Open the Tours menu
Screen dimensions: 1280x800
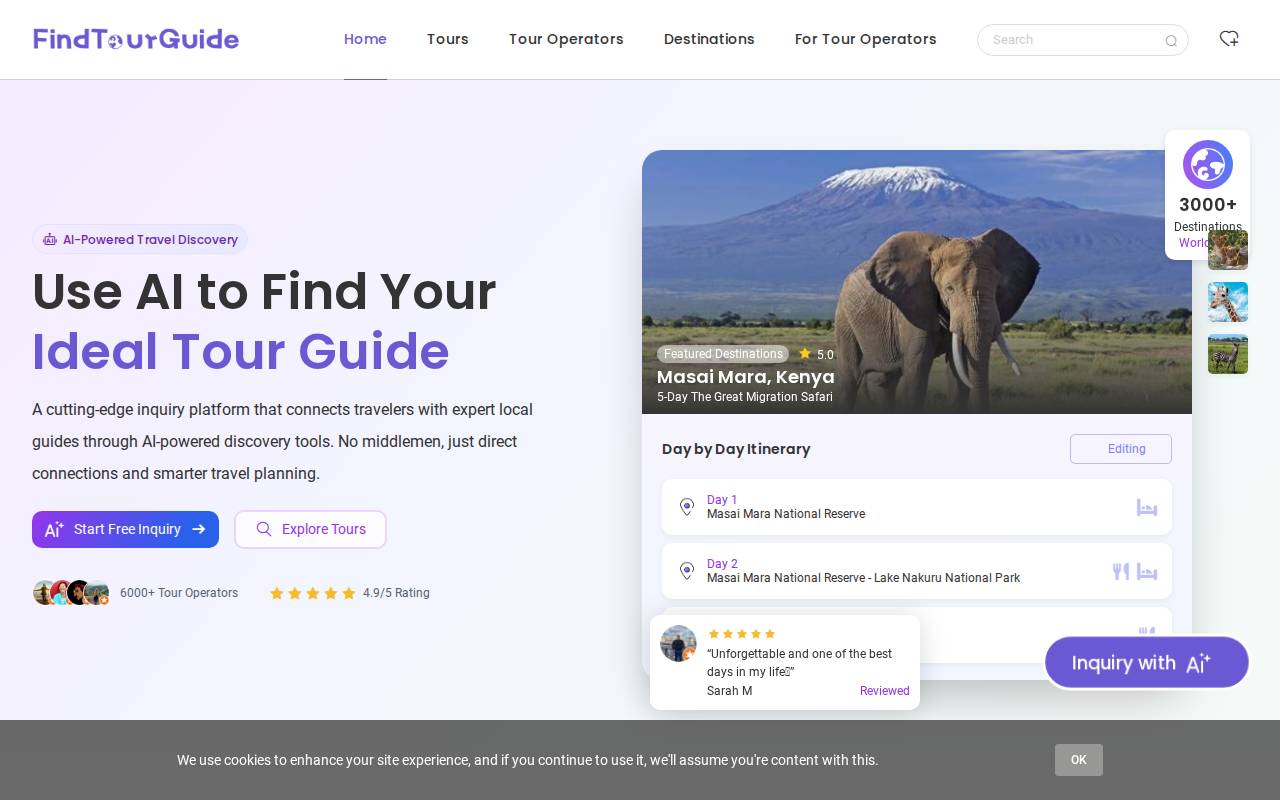click(447, 39)
